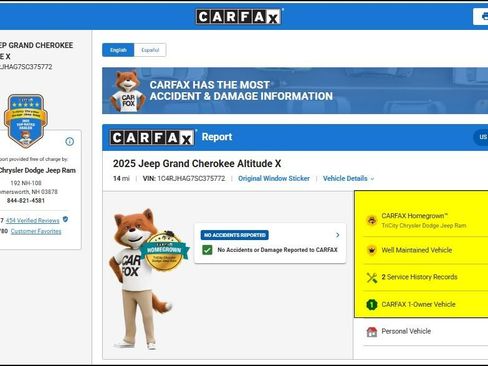Click the green 1-Owner badge icon
The height and width of the screenshot is (366, 488).
point(372,304)
